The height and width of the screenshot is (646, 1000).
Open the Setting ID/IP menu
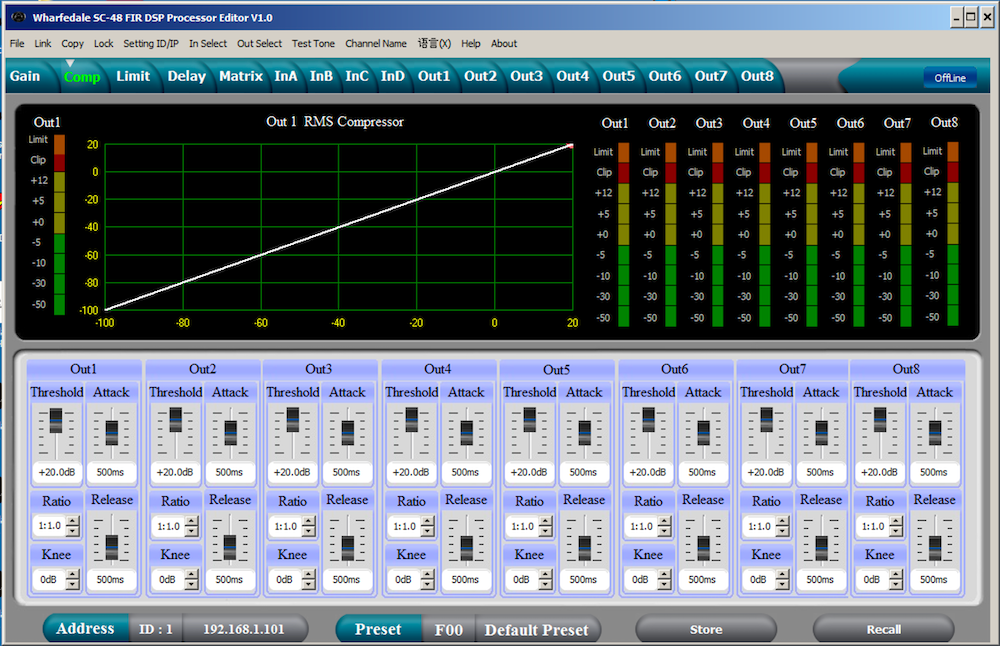150,43
